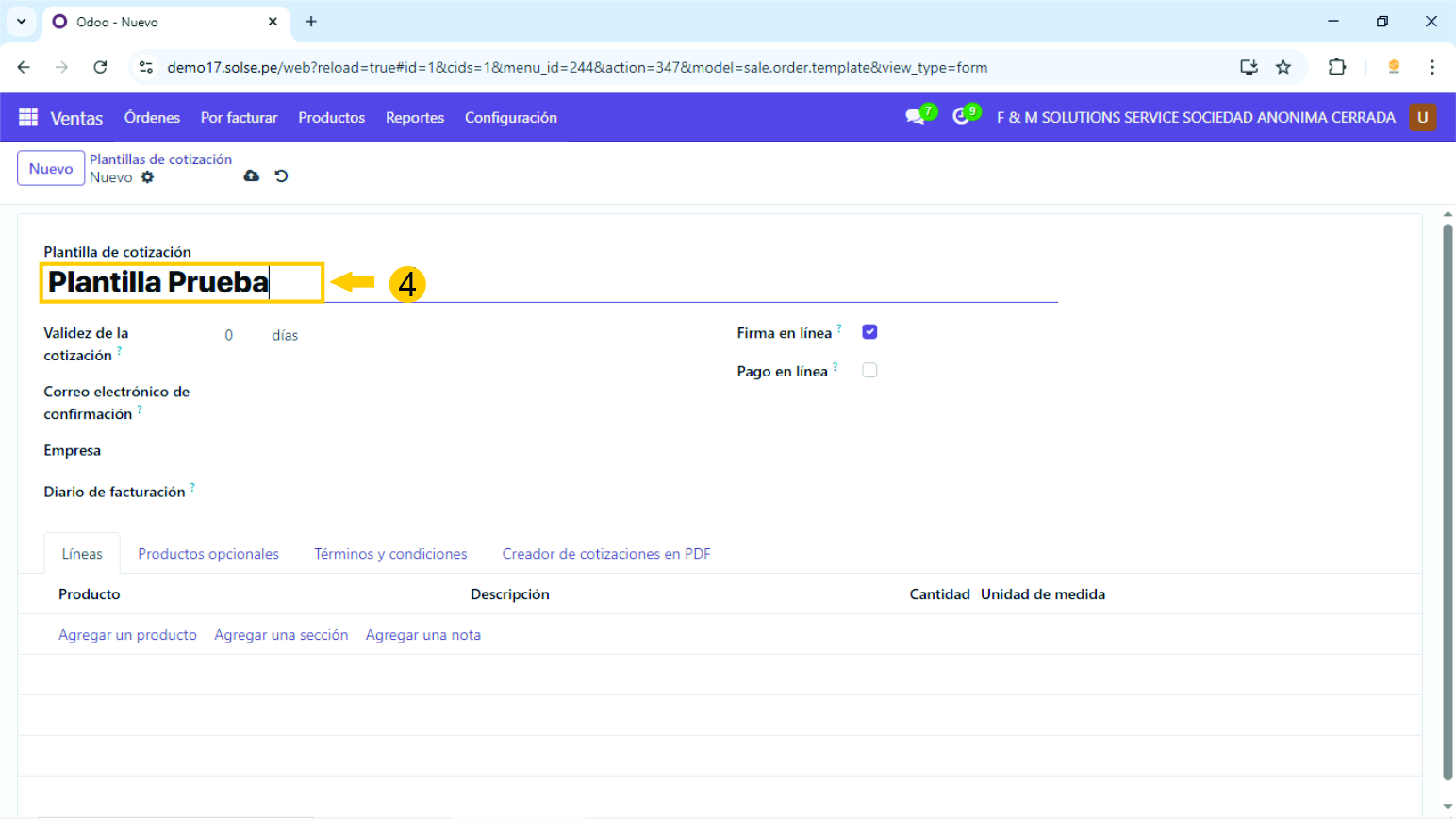Image resolution: width=1456 pixels, height=819 pixels.
Task: Switch to the Términos y condiciones tab
Action: click(x=390, y=554)
